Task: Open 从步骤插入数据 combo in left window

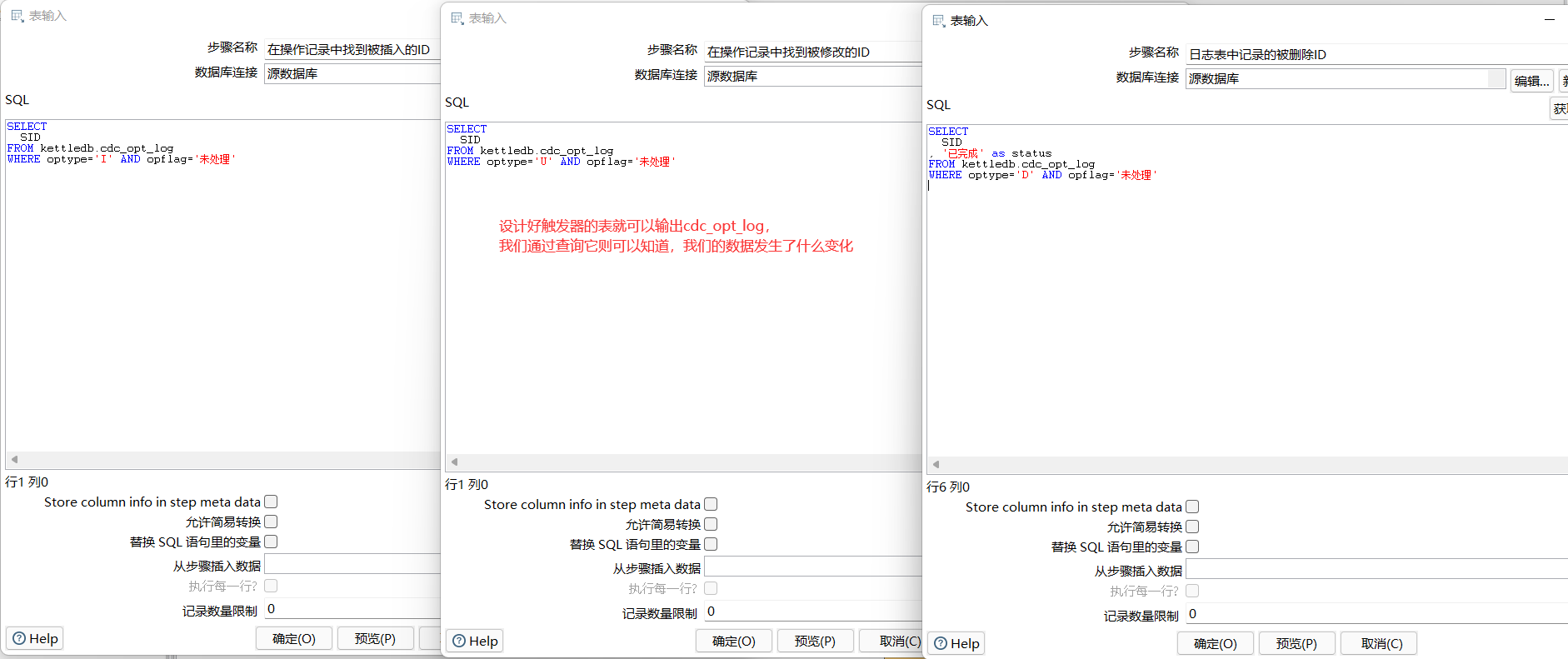Action: (352, 565)
